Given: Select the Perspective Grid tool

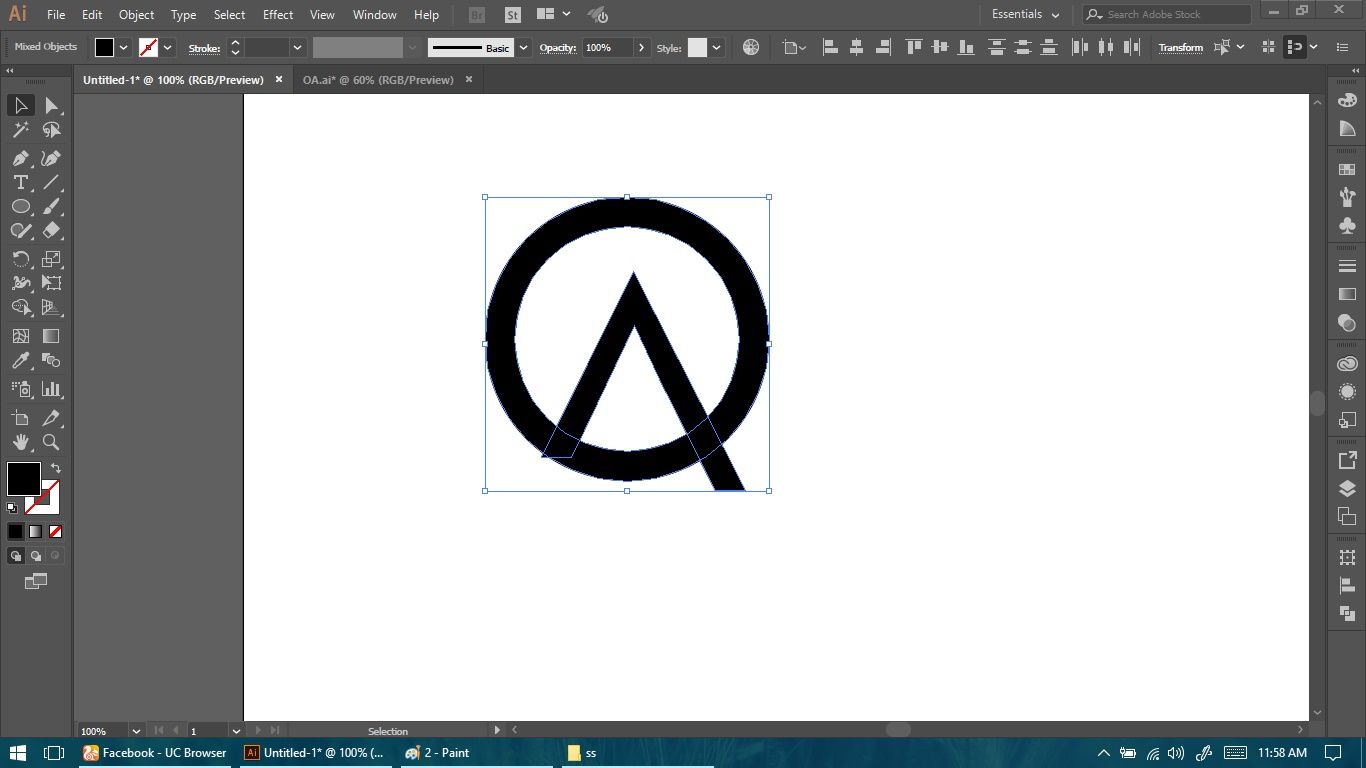Looking at the screenshot, I should click(51, 307).
